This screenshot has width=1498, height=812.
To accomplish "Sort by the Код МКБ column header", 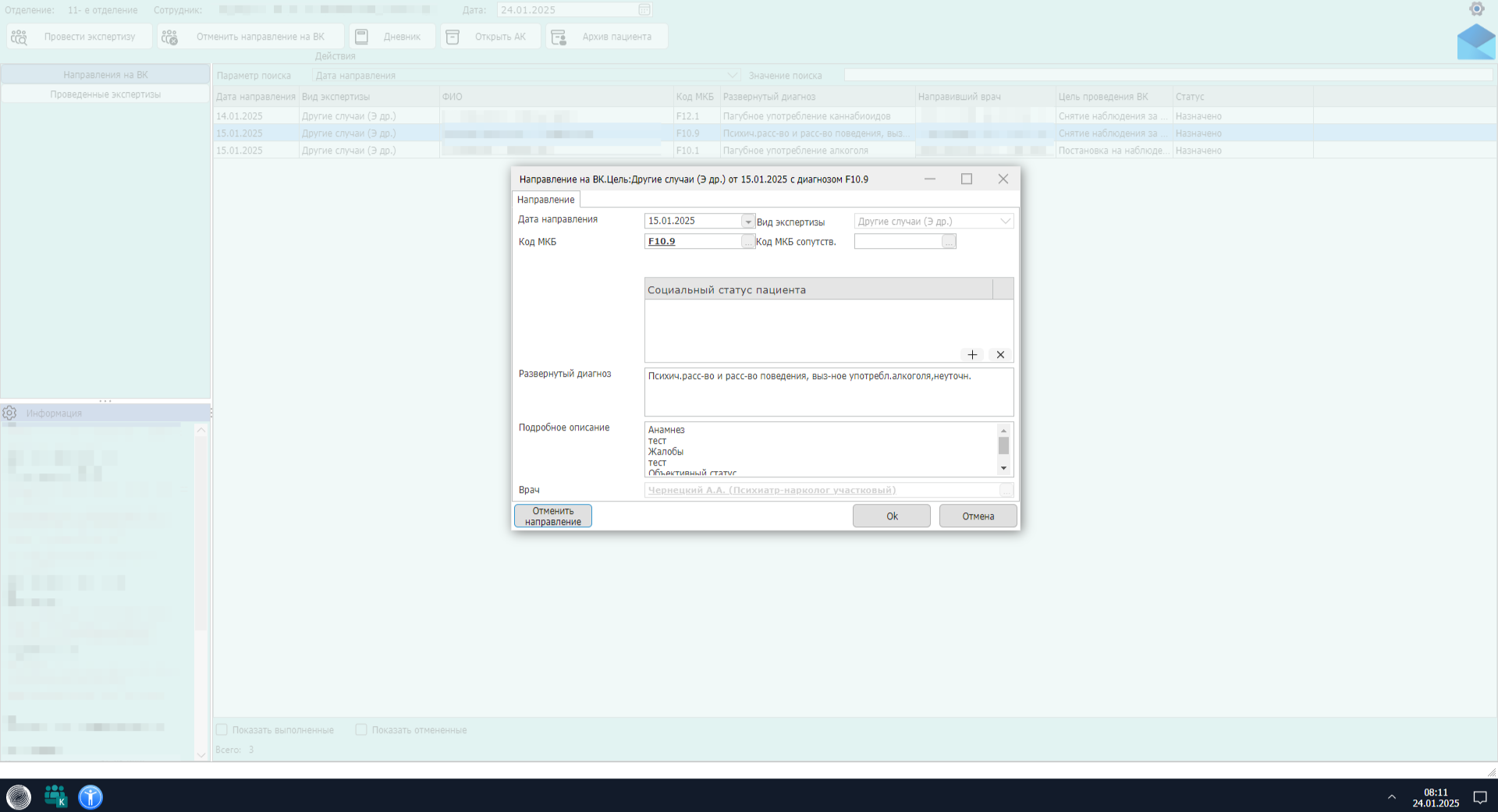I will point(696,97).
